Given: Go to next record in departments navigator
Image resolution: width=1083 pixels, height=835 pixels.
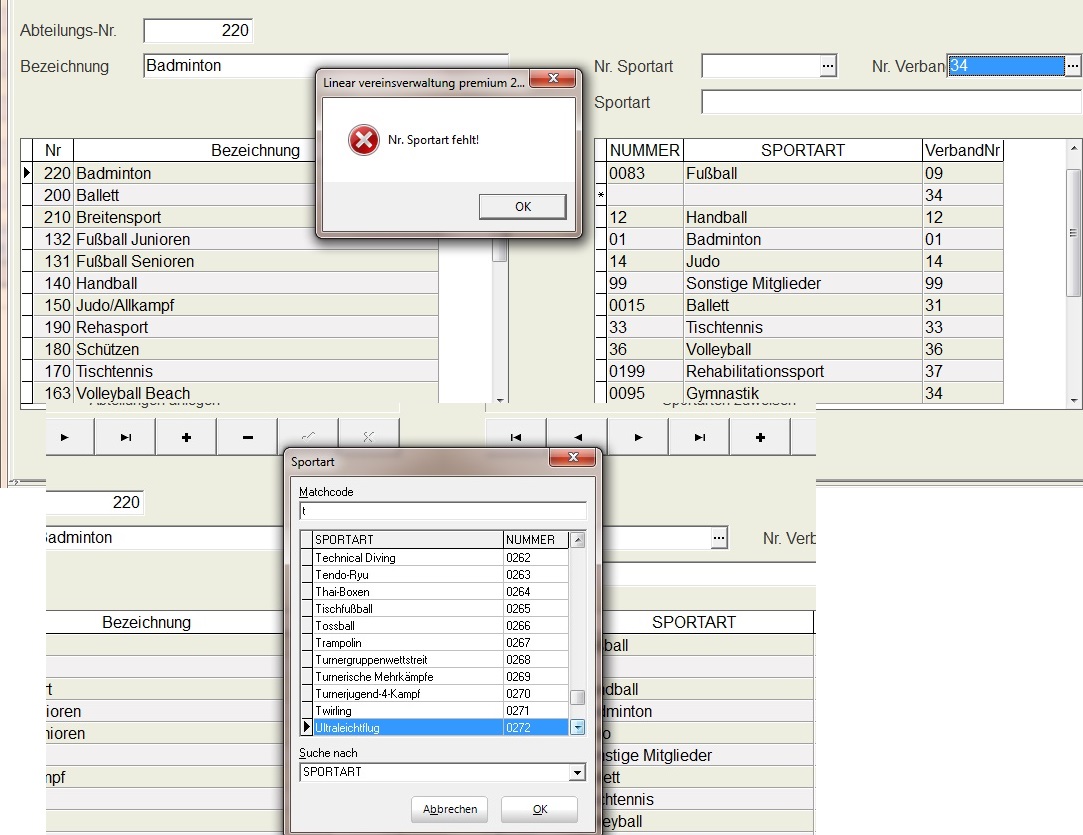Looking at the screenshot, I should (x=64, y=437).
